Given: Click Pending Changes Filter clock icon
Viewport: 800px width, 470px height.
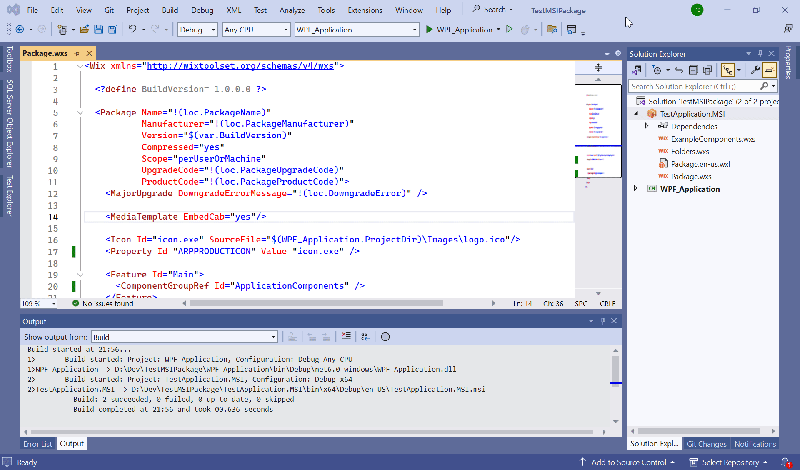Looking at the screenshot, I should click(657, 70).
